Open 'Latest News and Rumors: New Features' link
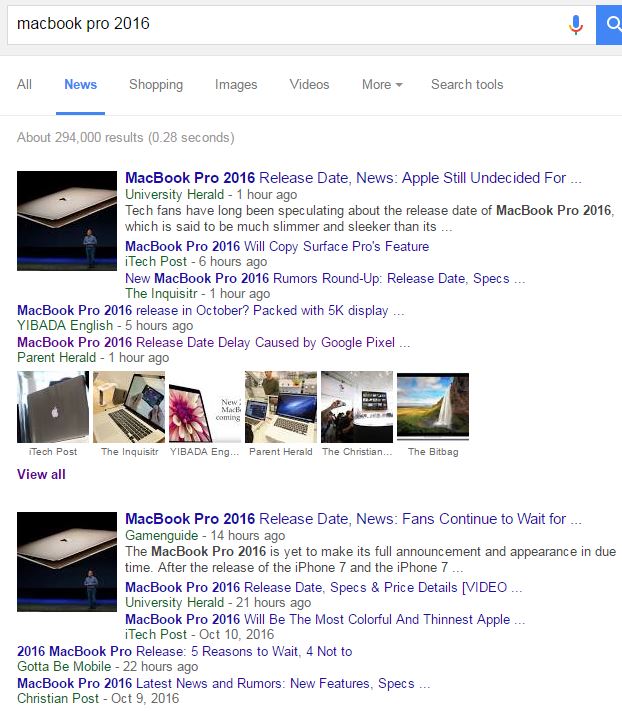Image resolution: width=622 pixels, height=711 pixels. pos(224,683)
